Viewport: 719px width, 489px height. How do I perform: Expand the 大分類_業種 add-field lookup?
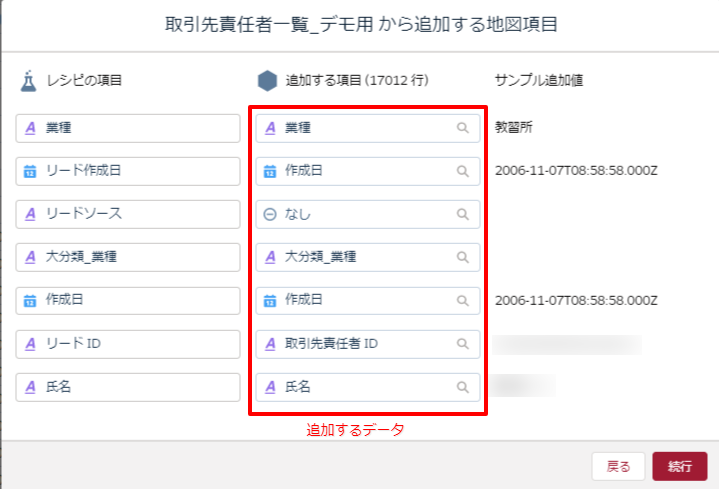pos(360,257)
